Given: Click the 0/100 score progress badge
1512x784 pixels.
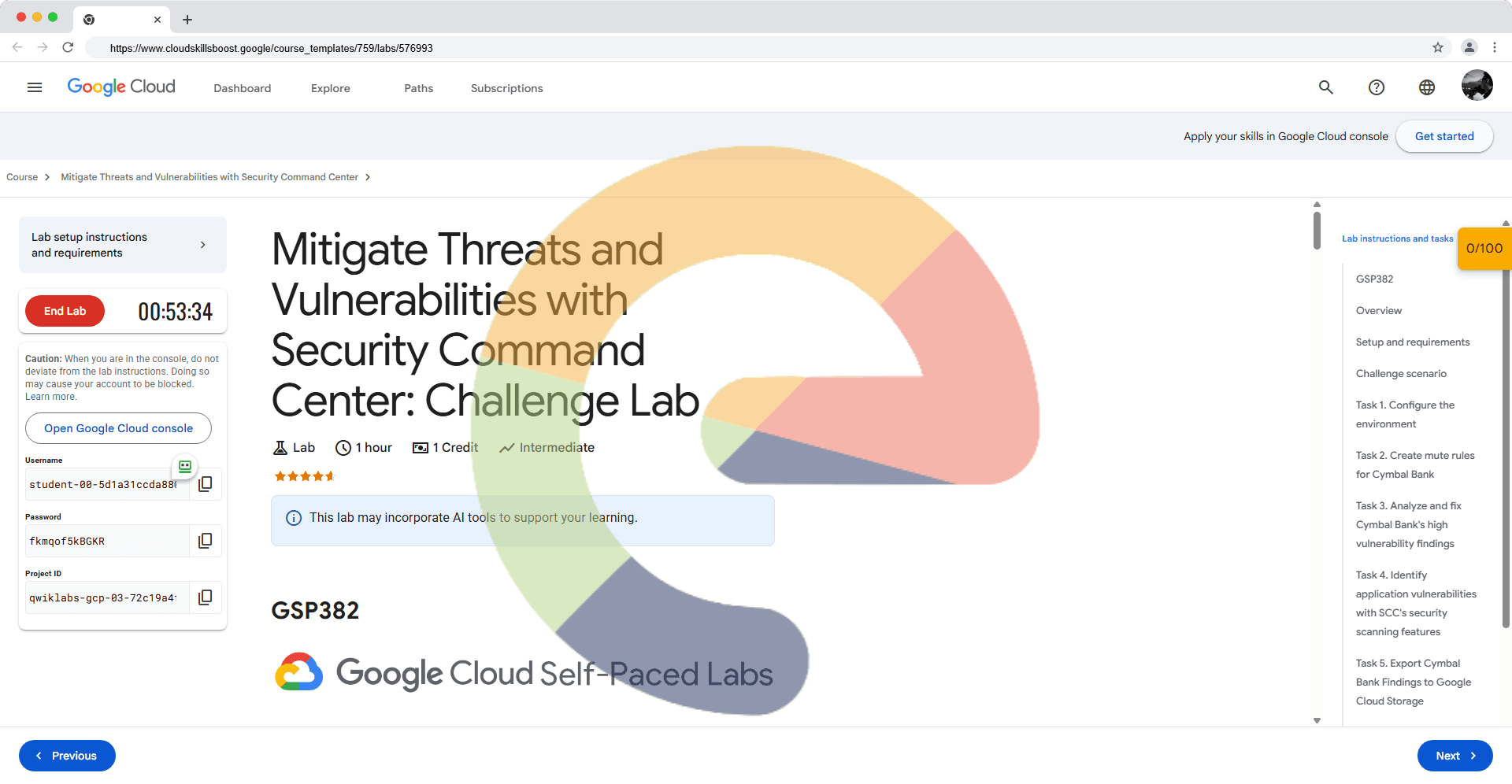Looking at the screenshot, I should 1484,248.
